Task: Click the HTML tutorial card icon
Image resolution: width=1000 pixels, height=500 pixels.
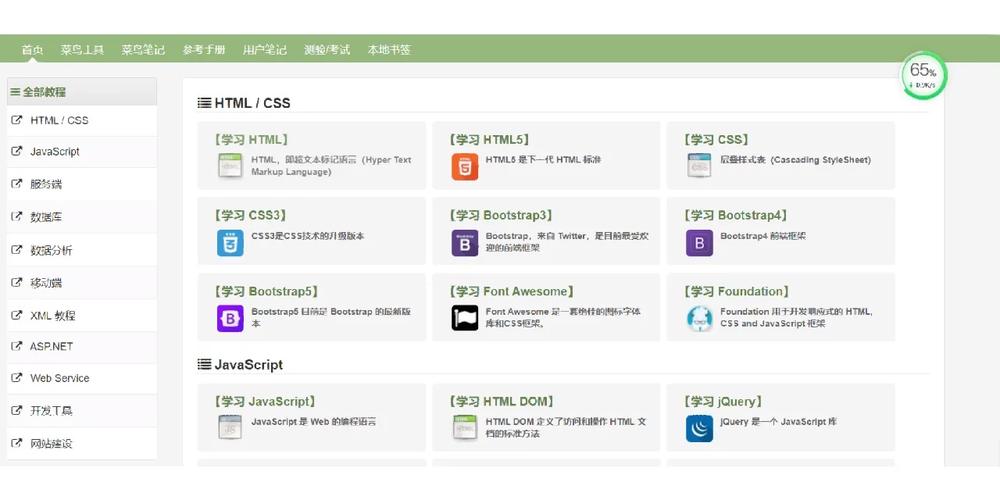Action: tap(230, 166)
